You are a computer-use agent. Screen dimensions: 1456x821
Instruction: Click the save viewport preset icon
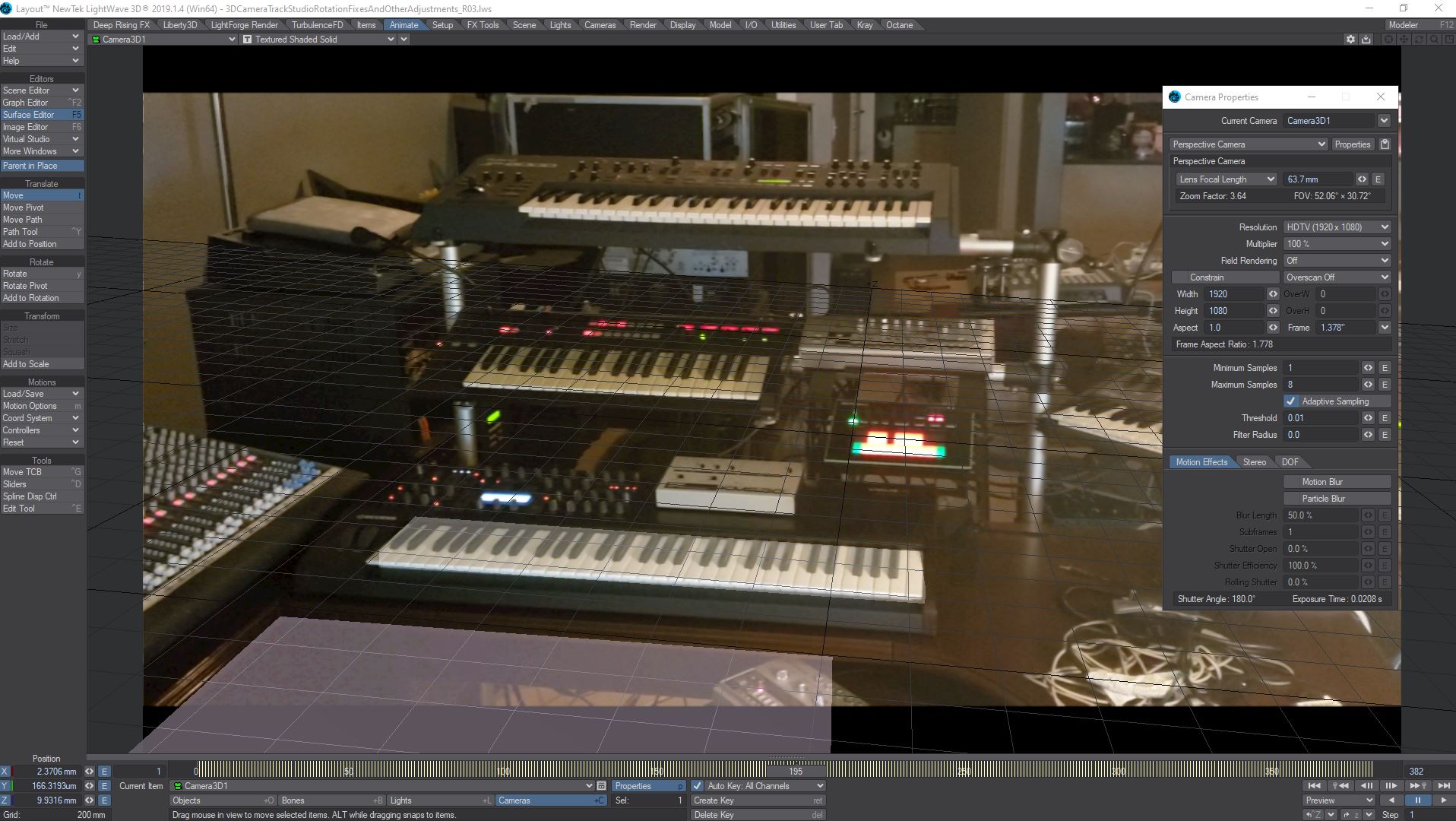tap(1366, 40)
